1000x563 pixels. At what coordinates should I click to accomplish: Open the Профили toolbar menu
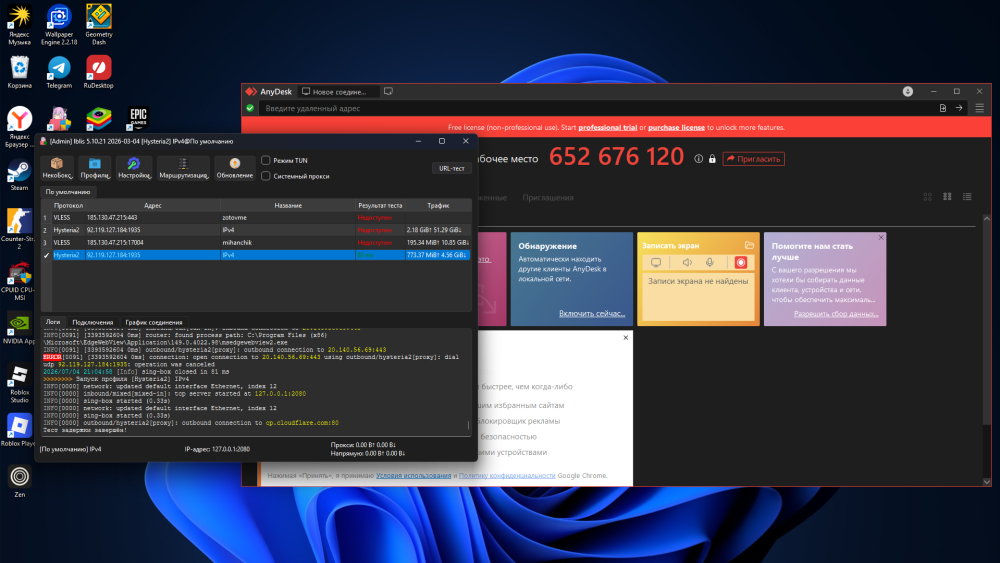pos(95,168)
